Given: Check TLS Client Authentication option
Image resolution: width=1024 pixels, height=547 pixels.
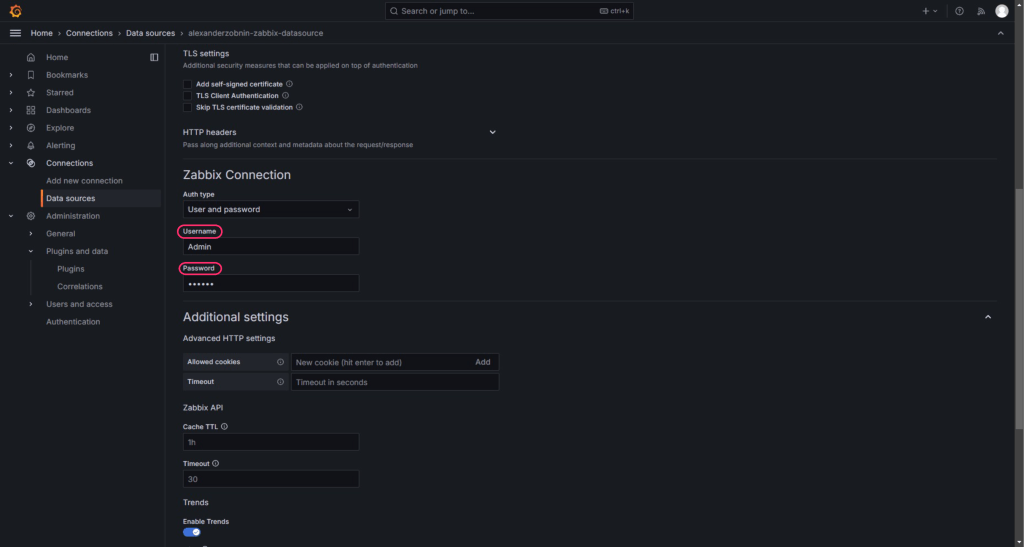Looking at the screenshot, I should tap(187, 96).
